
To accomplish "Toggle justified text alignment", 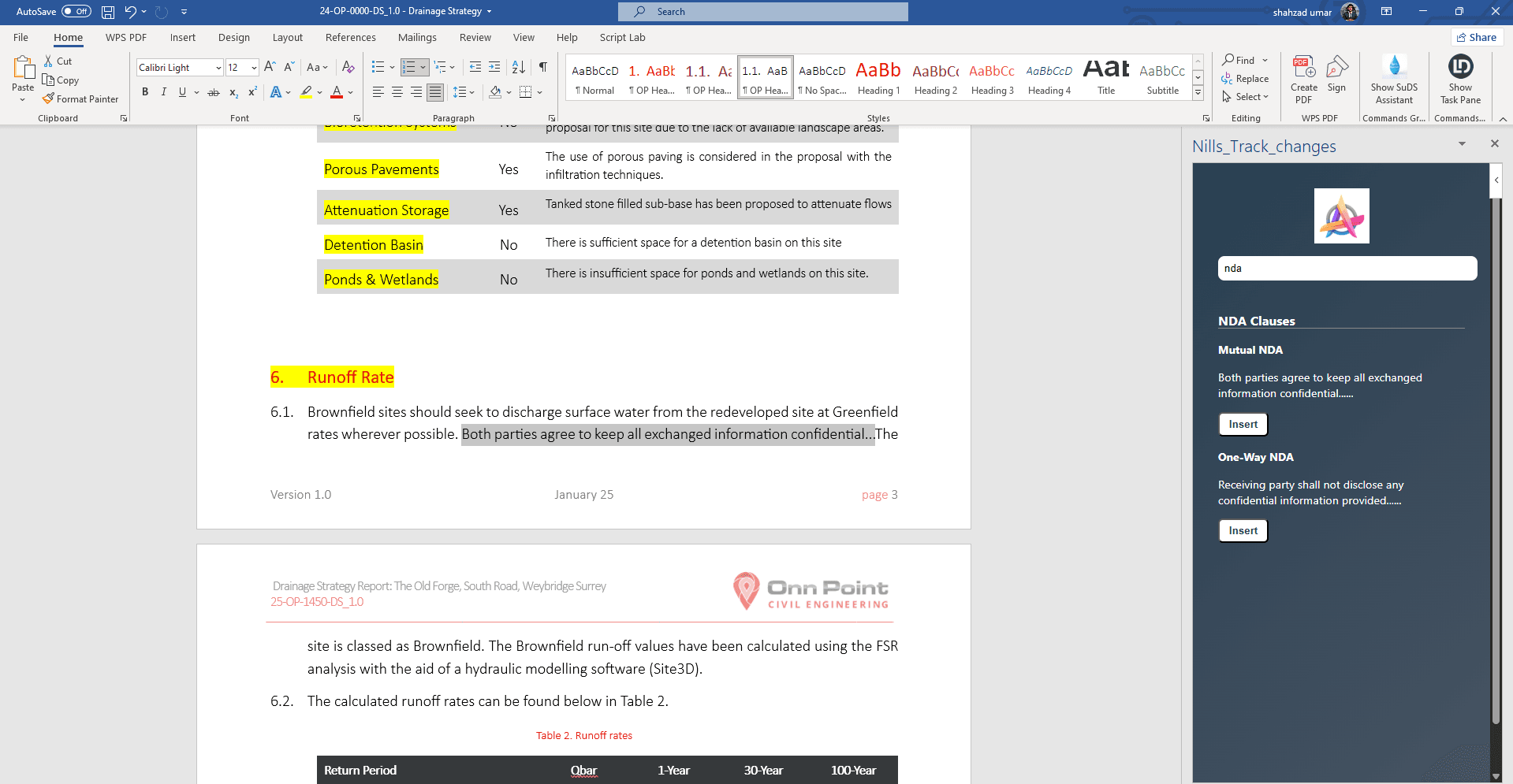I will point(435,92).
